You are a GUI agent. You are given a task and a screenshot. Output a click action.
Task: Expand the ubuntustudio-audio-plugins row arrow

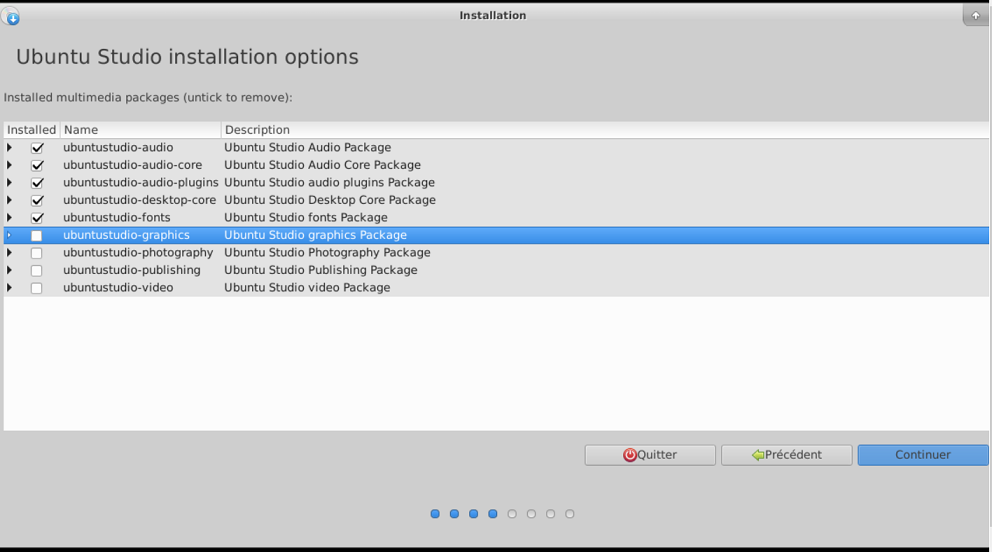point(10,183)
